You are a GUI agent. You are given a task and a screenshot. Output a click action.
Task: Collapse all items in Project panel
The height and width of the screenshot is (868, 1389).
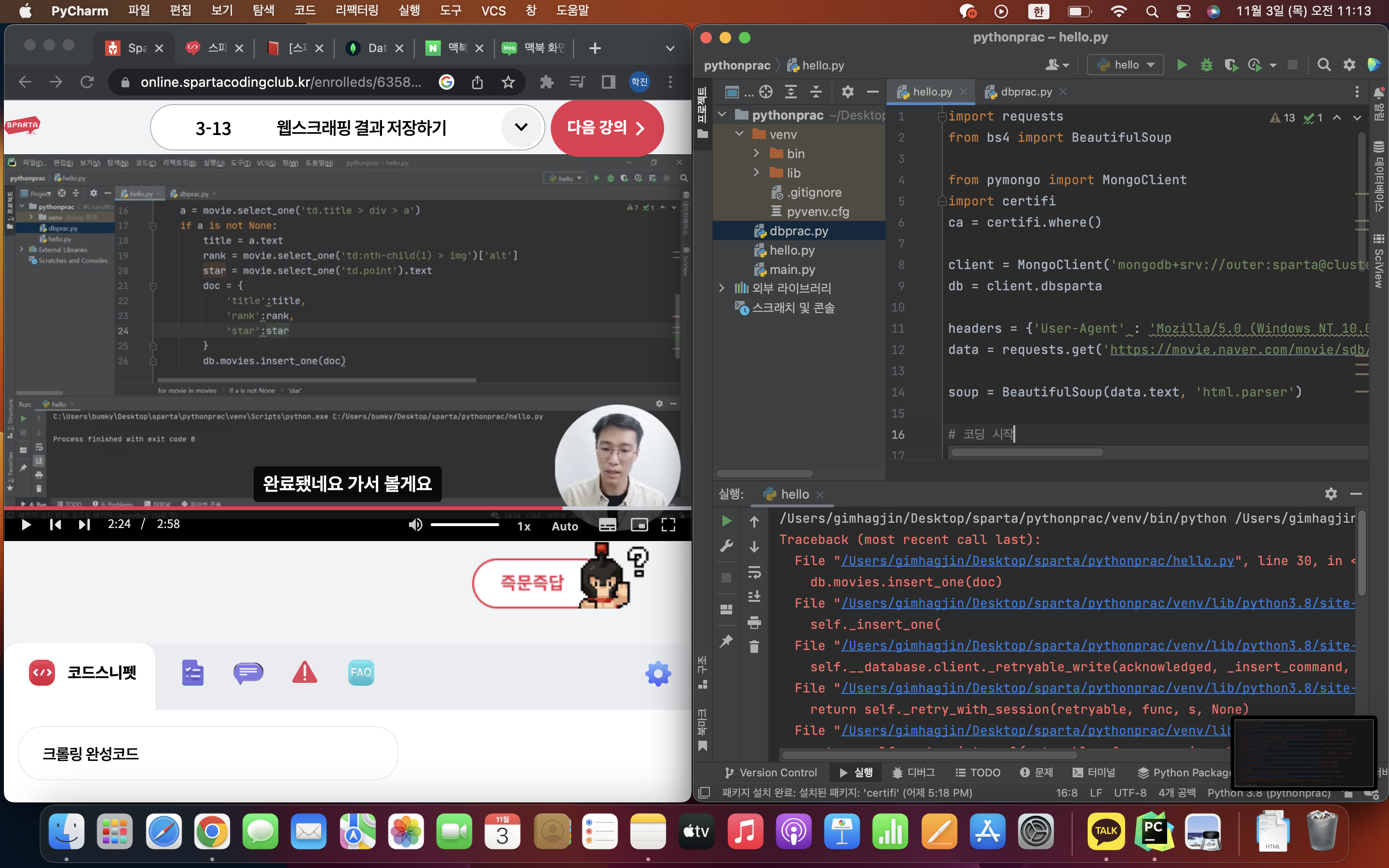point(816,92)
